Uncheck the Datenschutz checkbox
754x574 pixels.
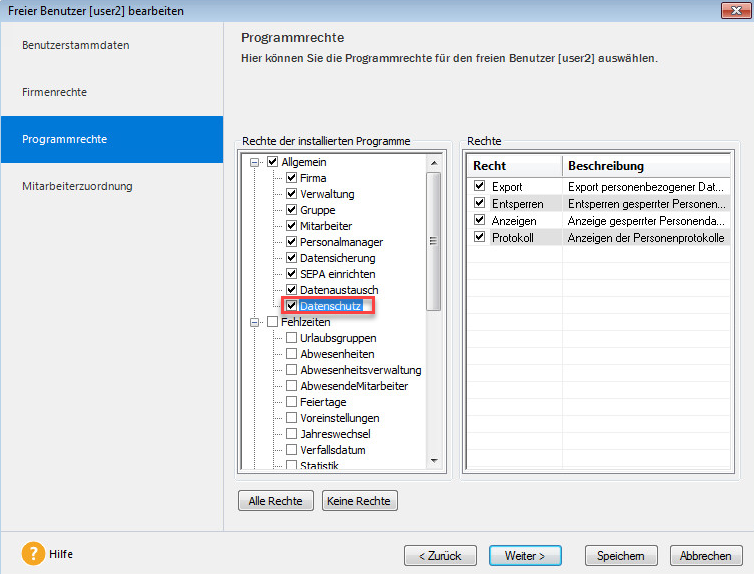(292, 306)
